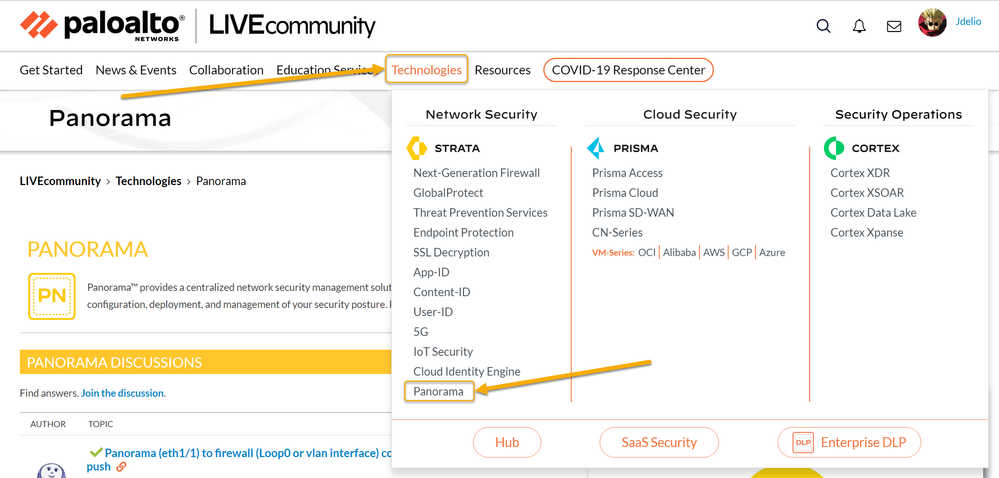Select the Azure VM-Series link

coord(772,252)
